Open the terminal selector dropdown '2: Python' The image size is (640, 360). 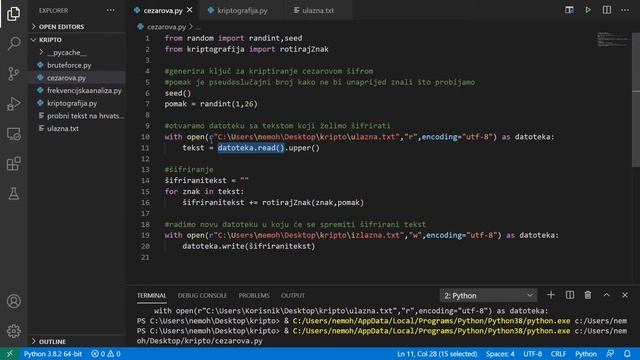[x=488, y=295]
